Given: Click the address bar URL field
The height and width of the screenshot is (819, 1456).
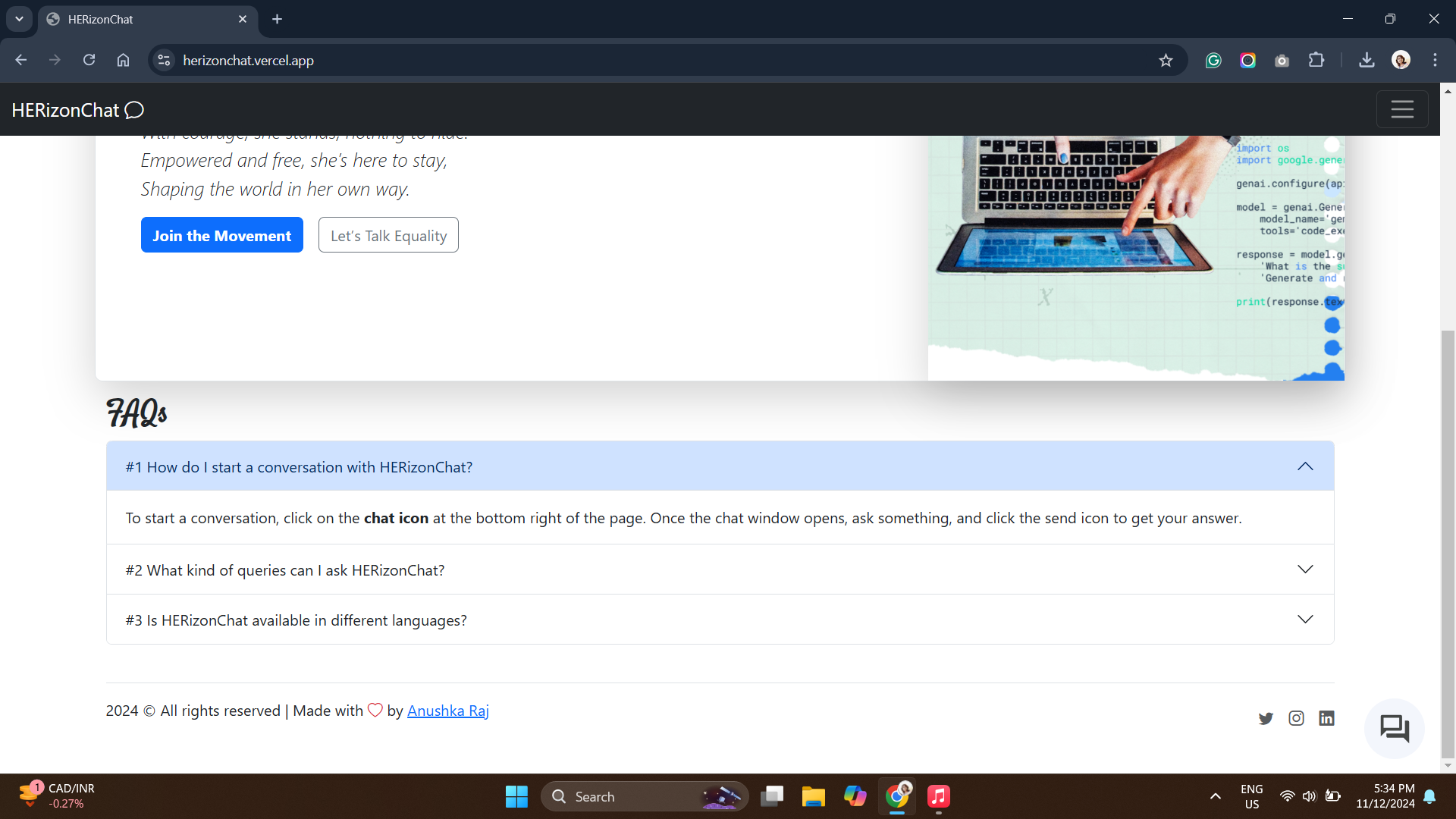Looking at the screenshot, I should click(x=607, y=61).
